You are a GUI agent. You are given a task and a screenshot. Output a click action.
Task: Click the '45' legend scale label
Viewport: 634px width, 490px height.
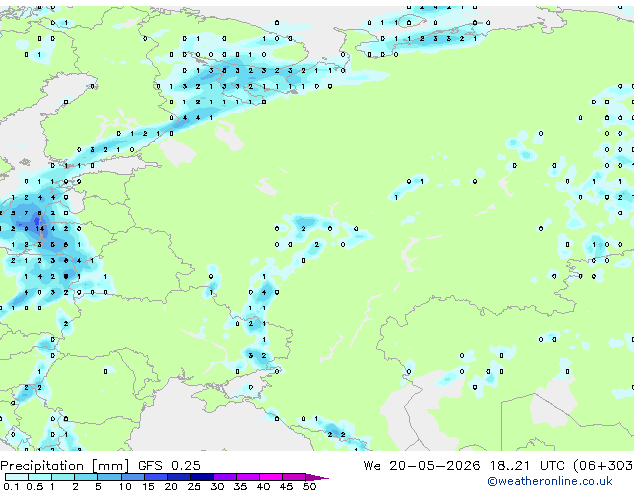[286, 486]
